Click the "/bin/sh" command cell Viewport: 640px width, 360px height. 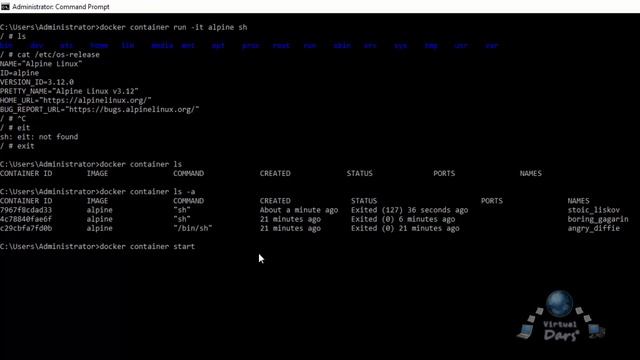[193, 228]
